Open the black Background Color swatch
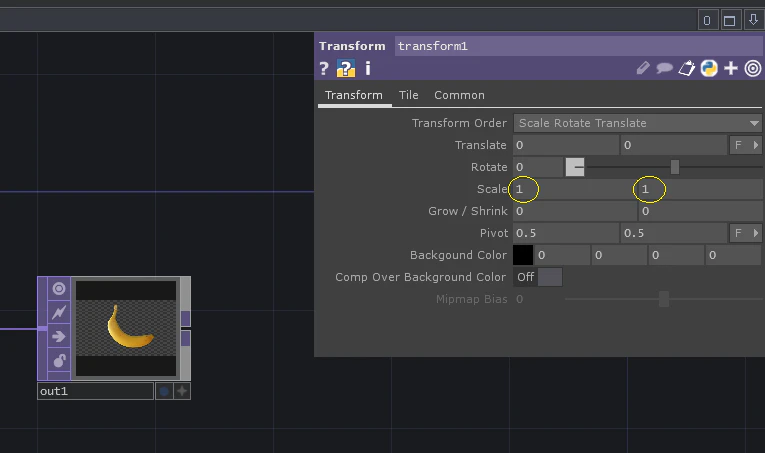The height and width of the screenshot is (453, 765). 523,255
